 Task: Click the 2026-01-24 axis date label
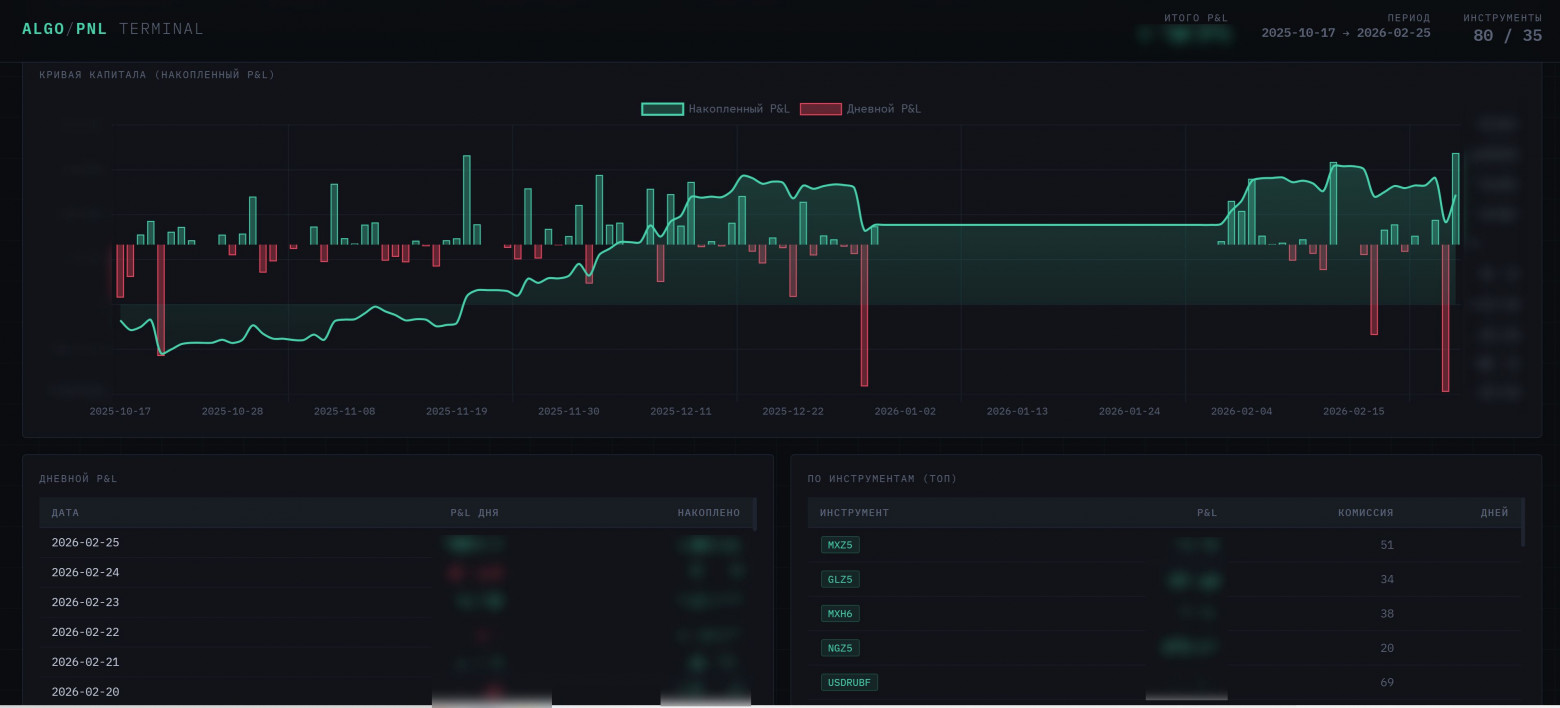tap(1129, 411)
